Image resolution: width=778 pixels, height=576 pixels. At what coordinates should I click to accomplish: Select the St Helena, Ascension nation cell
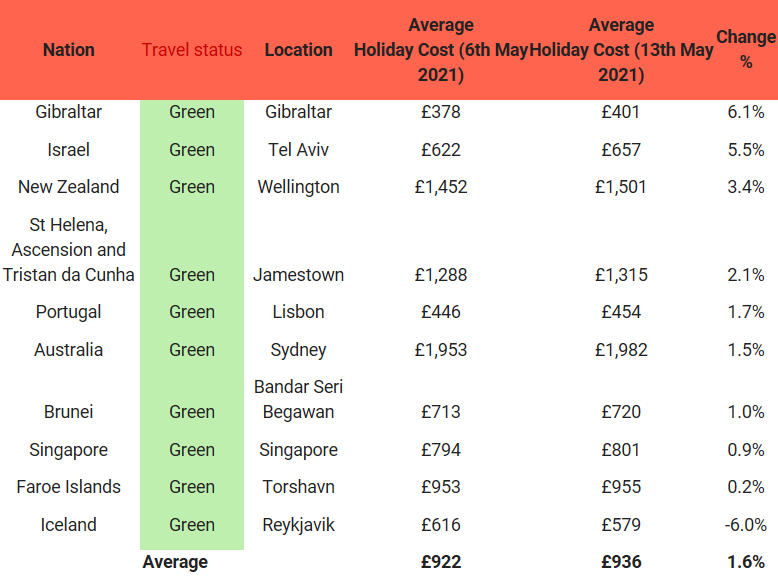[x=69, y=250]
